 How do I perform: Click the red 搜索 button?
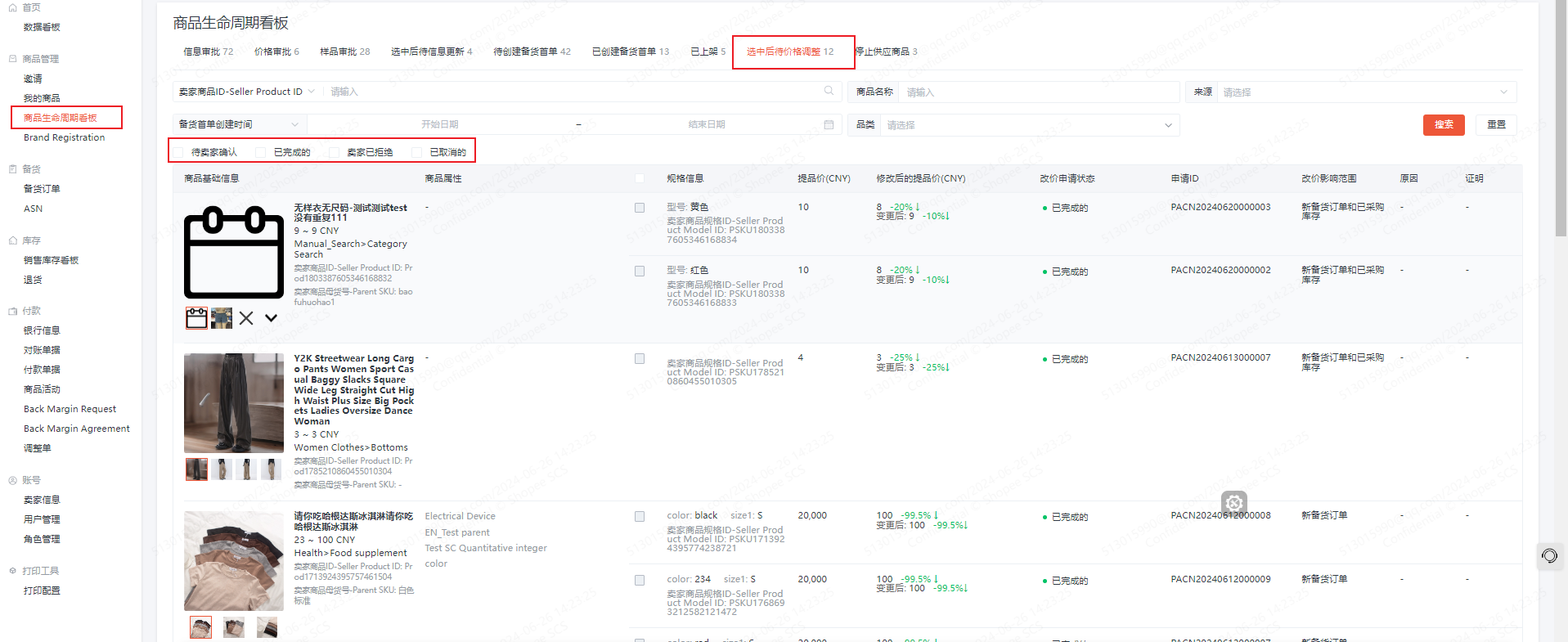pos(1444,124)
